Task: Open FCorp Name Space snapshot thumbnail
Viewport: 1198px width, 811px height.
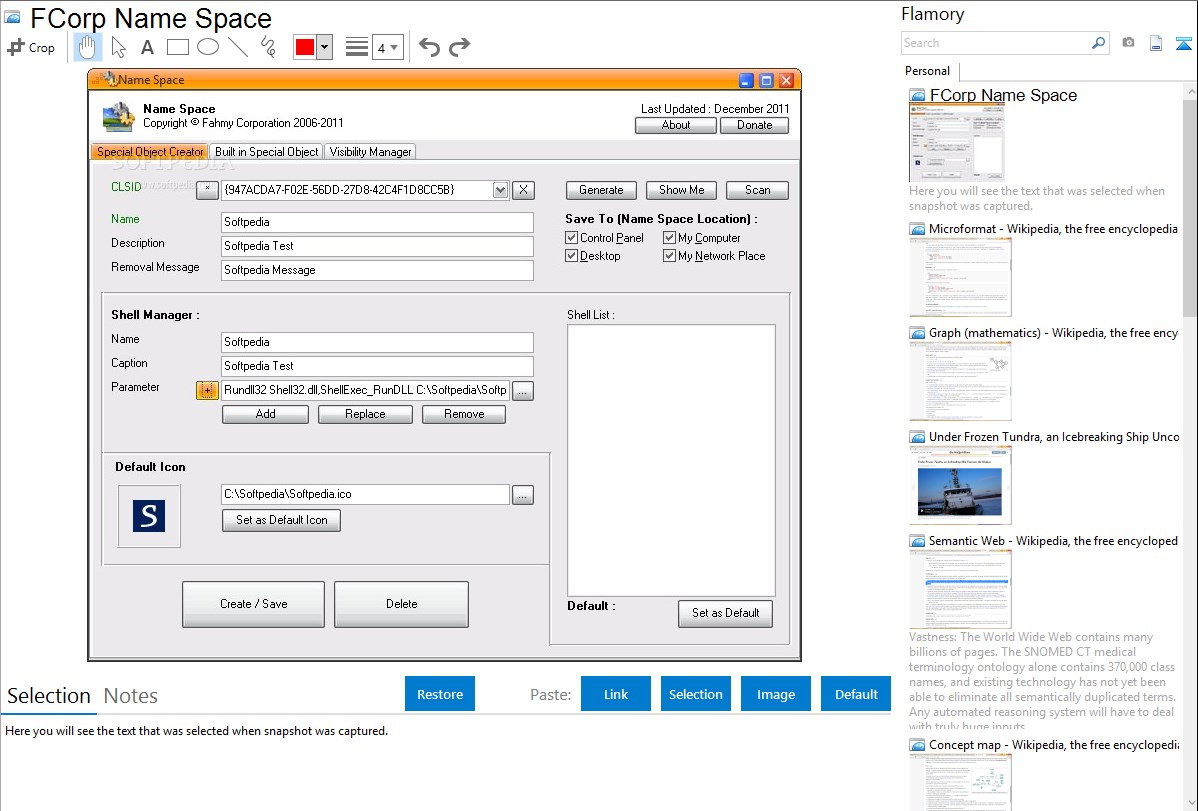Action: (957, 143)
